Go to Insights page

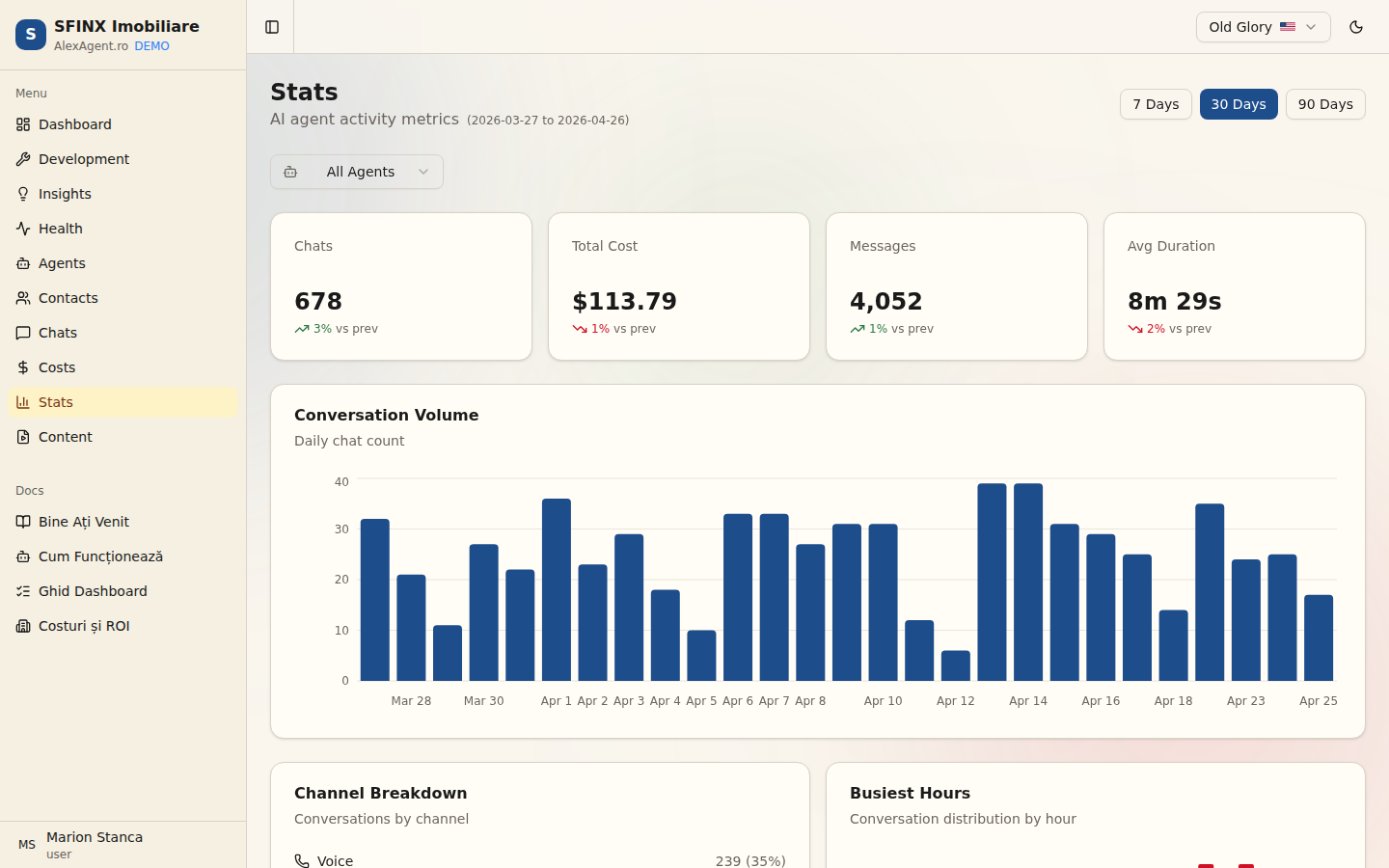tap(123, 194)
